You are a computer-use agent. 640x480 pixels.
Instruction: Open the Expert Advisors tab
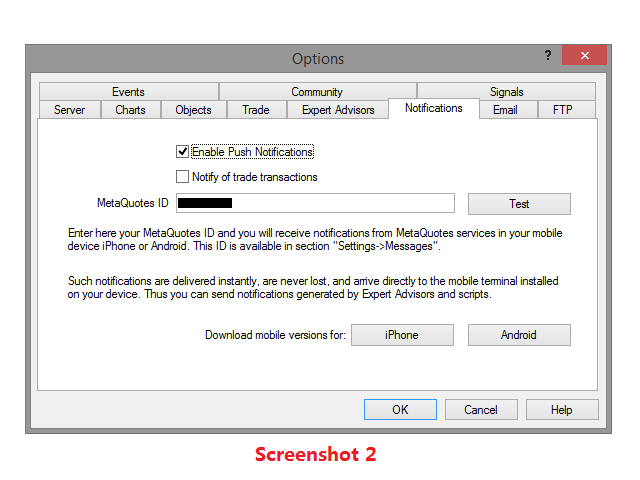click(x=338, y=110)
